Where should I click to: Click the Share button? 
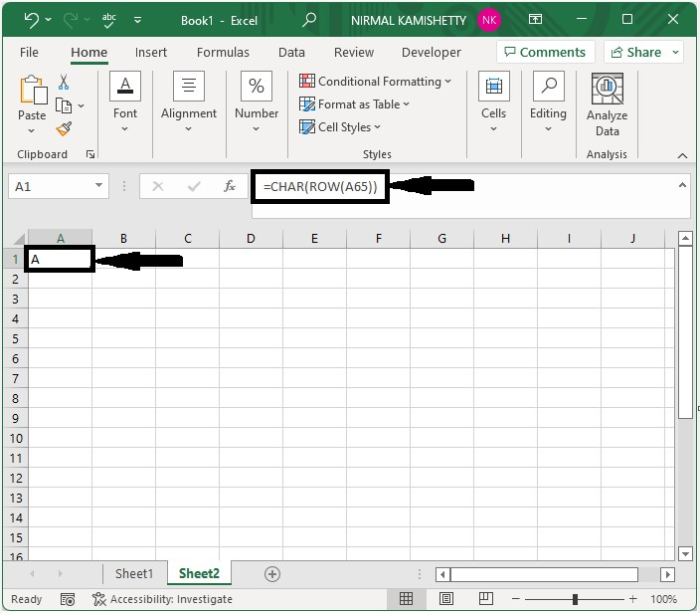pyautogui.click(x=636, y=52)
